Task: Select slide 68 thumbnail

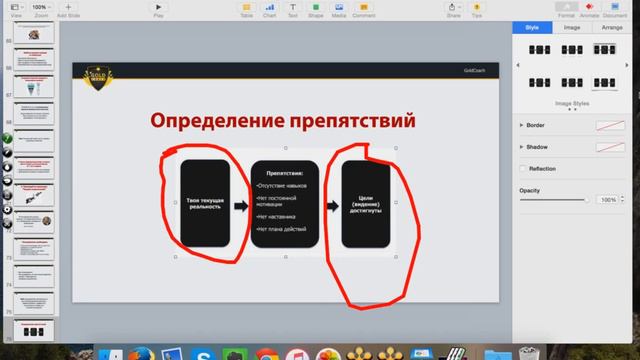Action: (34, 113)
